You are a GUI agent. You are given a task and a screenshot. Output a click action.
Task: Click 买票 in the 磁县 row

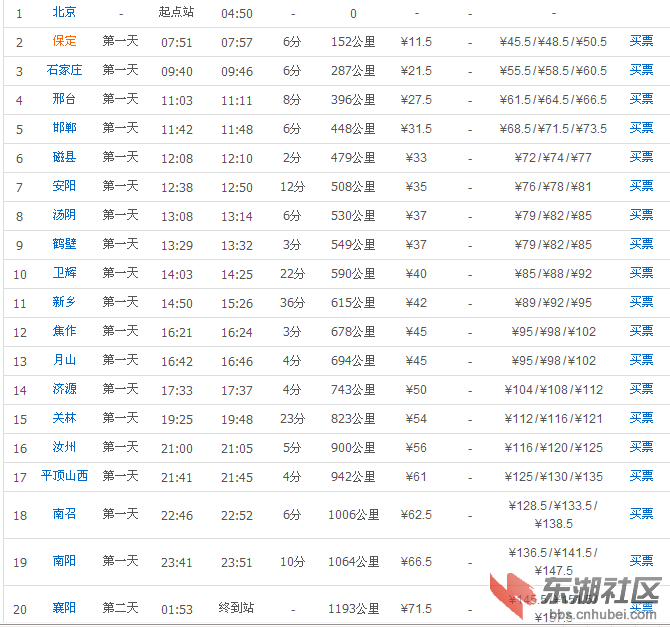641,157
